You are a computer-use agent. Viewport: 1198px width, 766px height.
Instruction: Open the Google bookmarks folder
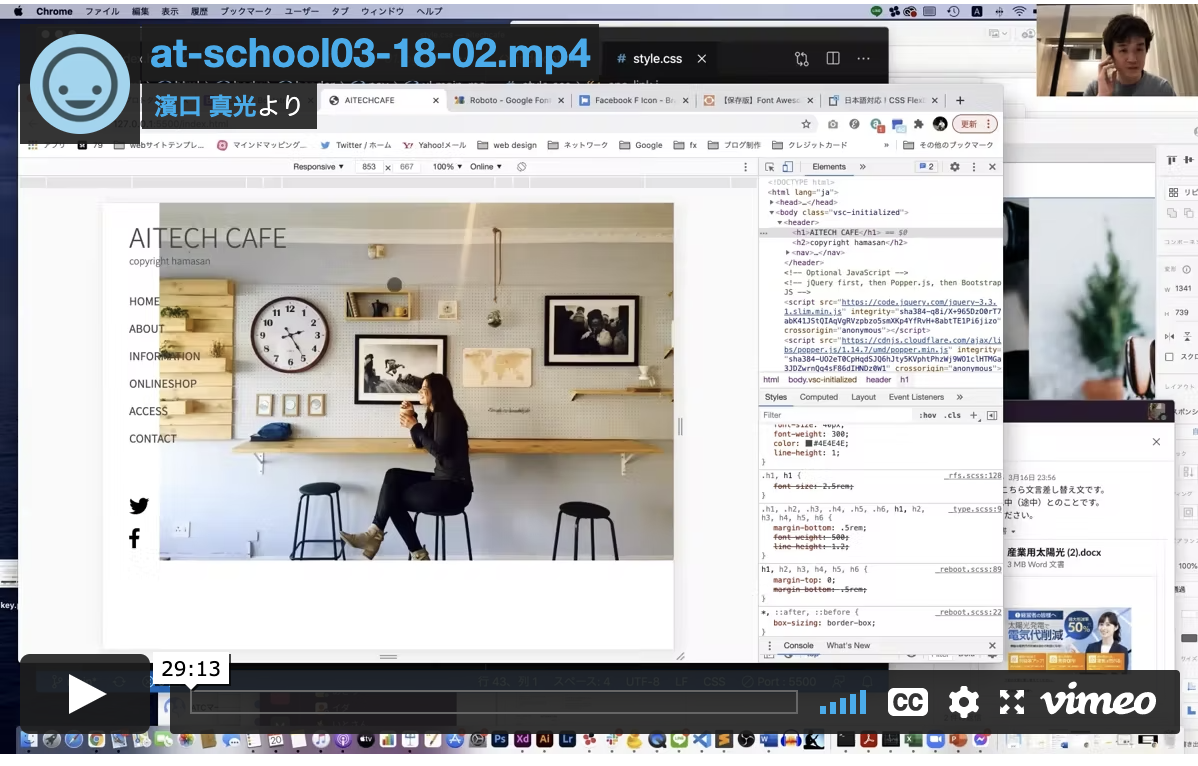640,145
